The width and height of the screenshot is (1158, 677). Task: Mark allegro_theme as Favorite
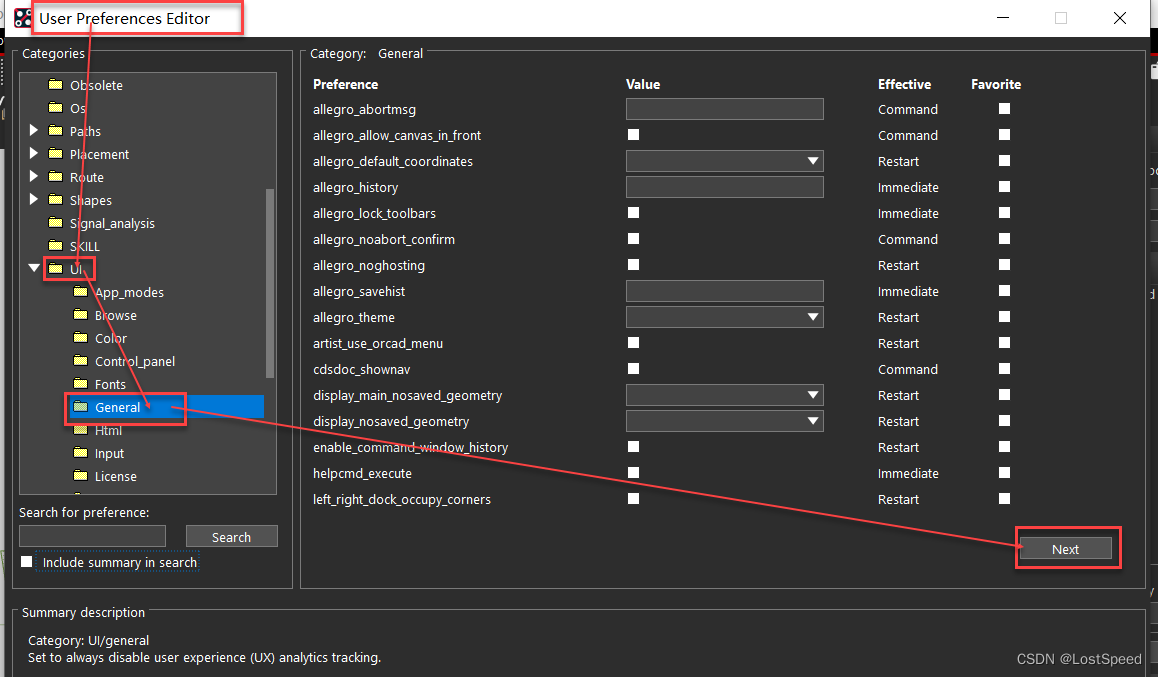pos(1004,317)
